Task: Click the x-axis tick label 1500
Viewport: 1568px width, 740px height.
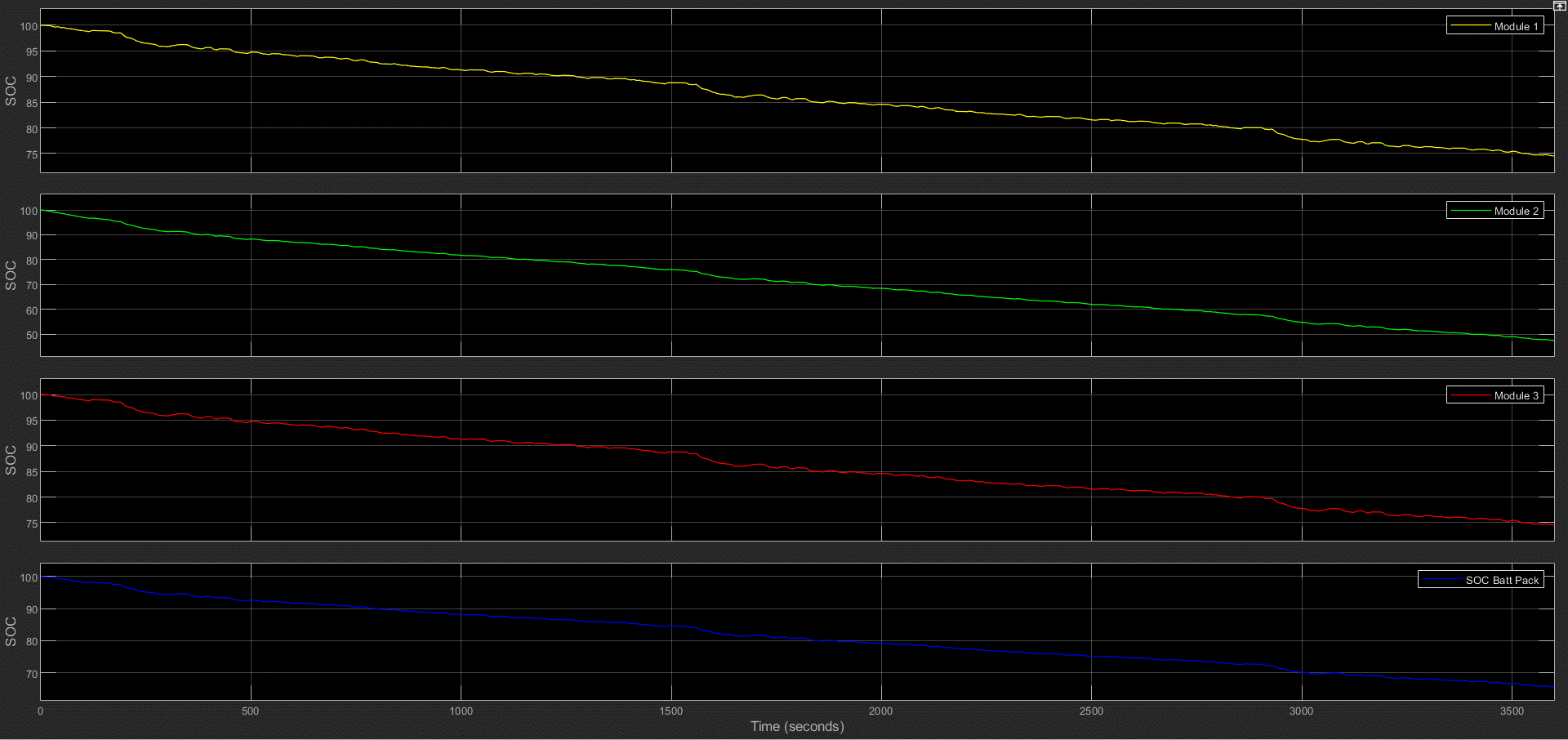Action: coord(671,711)
